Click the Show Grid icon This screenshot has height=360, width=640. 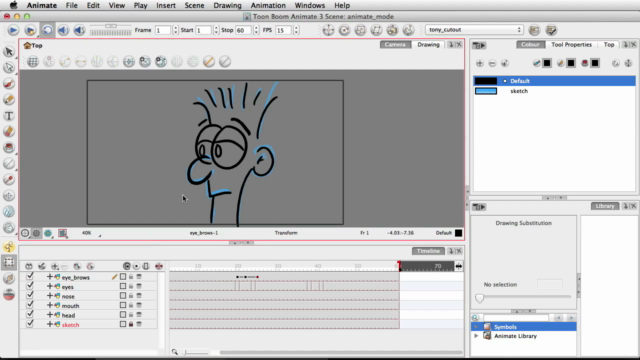click(33, 62)
